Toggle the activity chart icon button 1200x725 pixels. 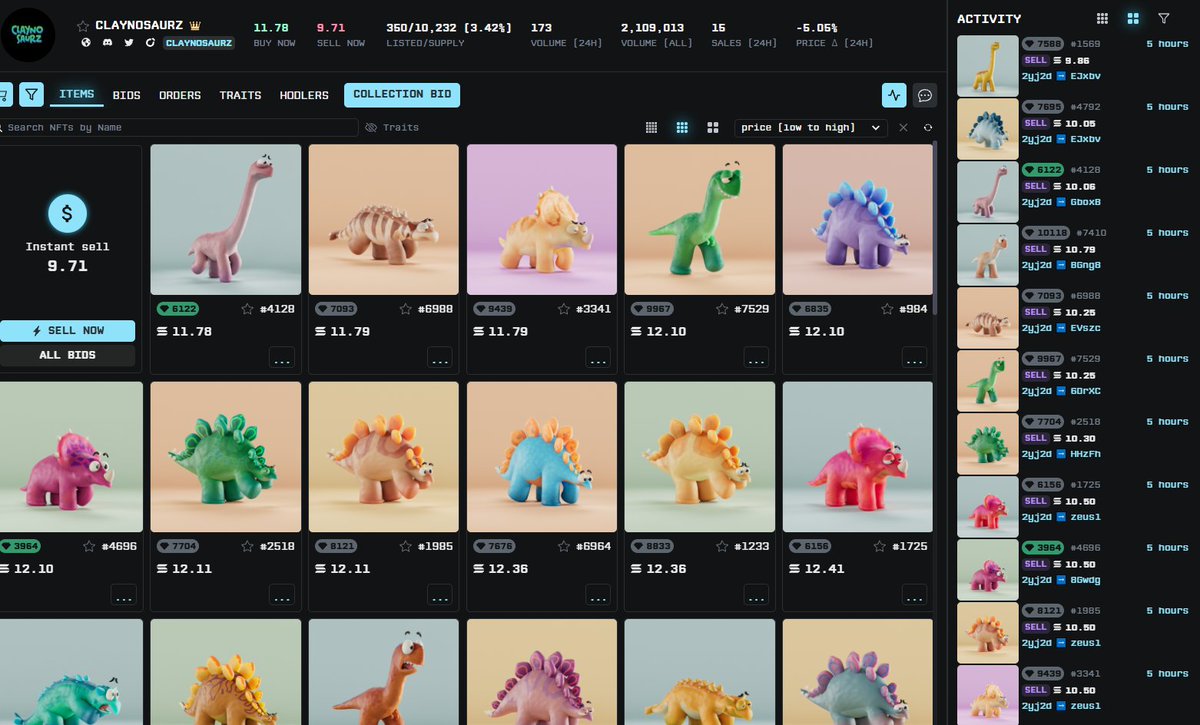pyautogui.click(x=894, y=95)
